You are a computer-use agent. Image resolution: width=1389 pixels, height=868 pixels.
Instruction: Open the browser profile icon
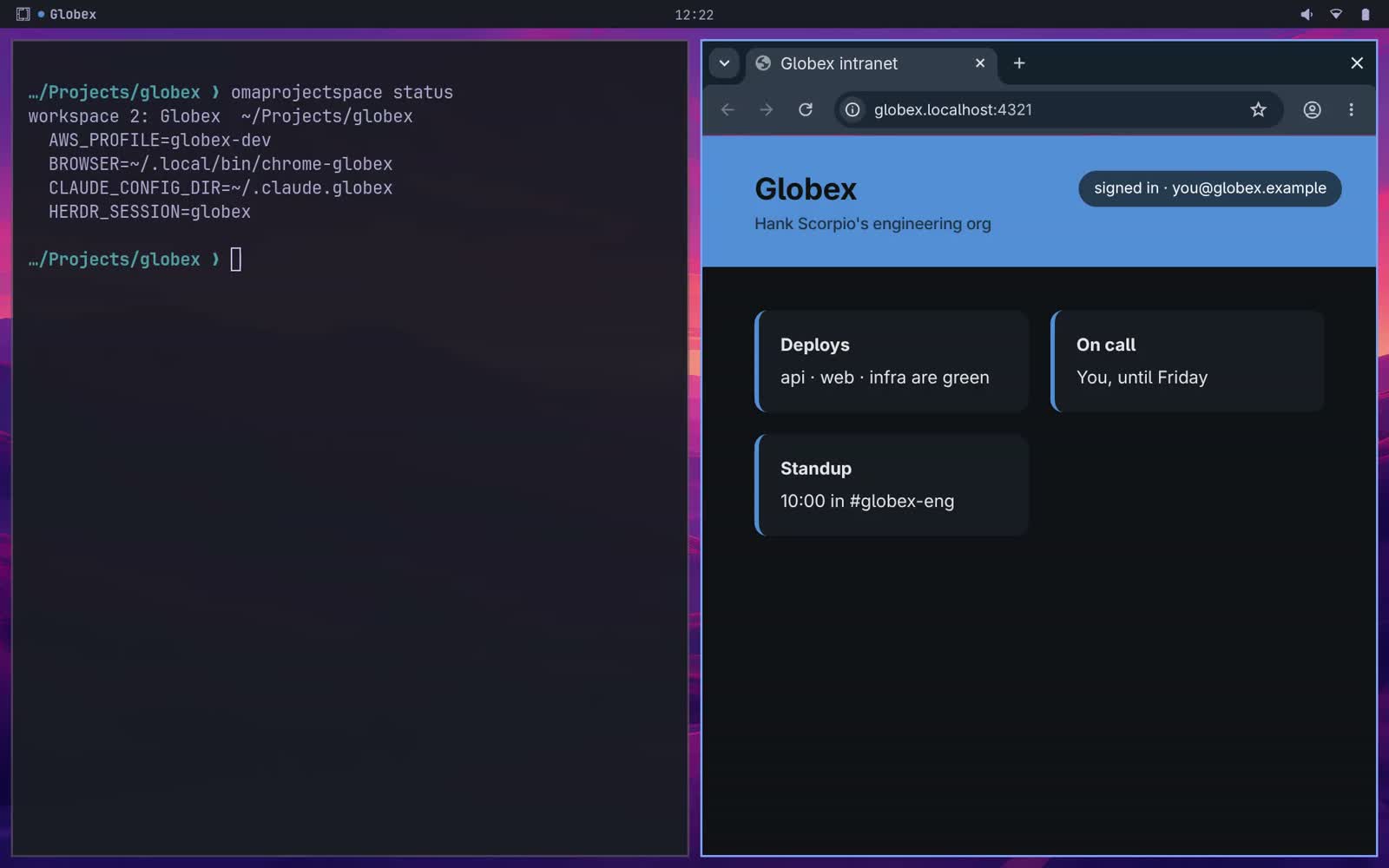[x=1312, y=109]
